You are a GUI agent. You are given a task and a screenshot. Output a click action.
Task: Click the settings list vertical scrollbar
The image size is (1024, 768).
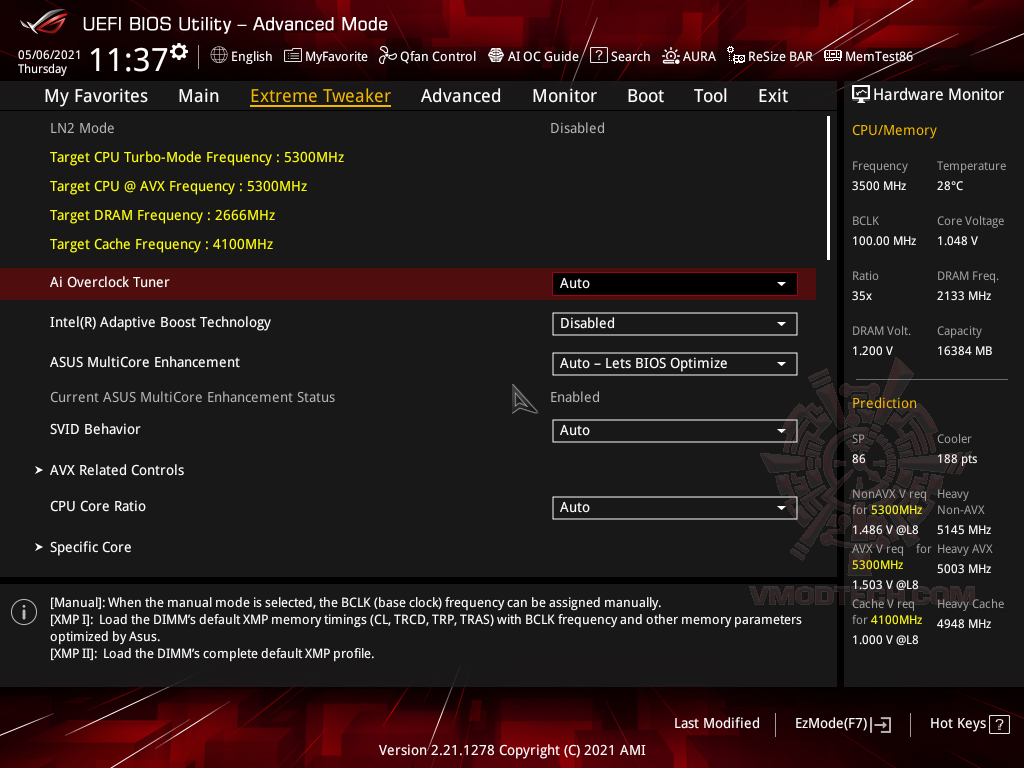(x=828, y=188)
